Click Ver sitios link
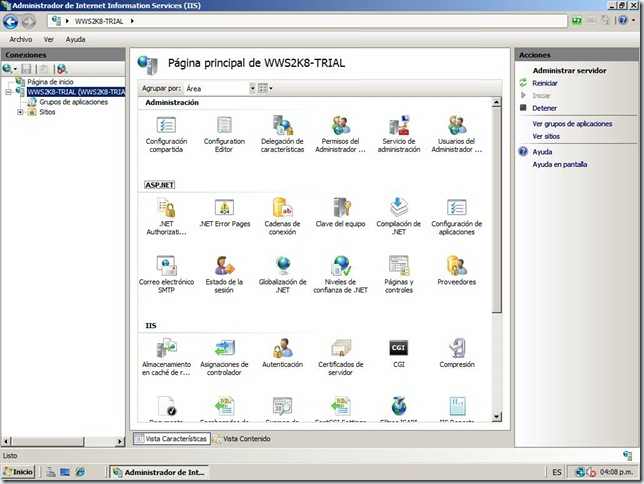This screenshot has width=644, height=484. pos(546,136)
